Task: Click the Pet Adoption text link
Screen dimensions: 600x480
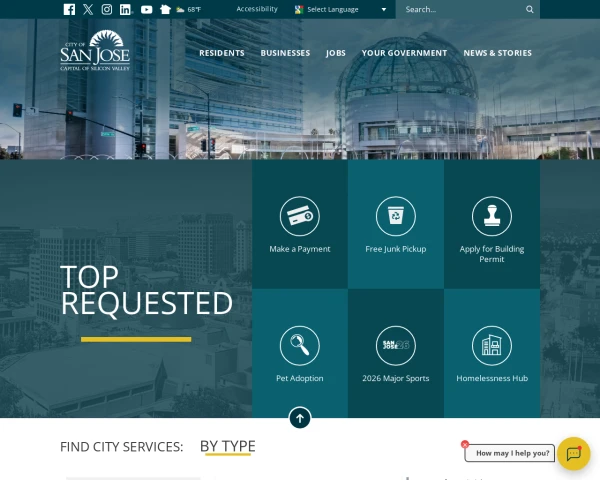Action: point(300,379)
